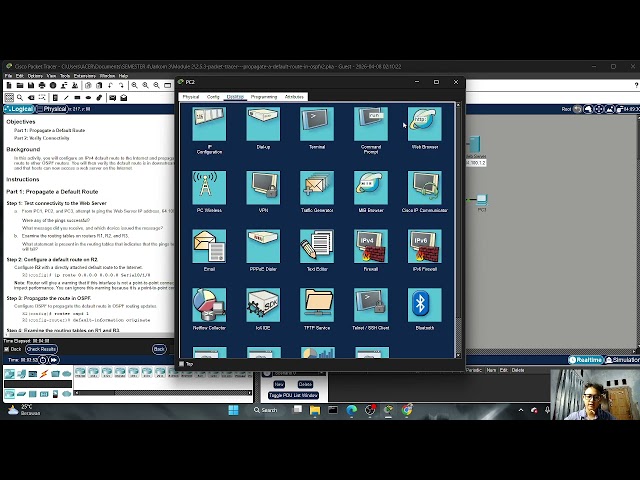Image resolution: width=640 pixels, height=480 pixels.
Task: Open IP Configuration in PC2 desktop
Action: (209, 124)
